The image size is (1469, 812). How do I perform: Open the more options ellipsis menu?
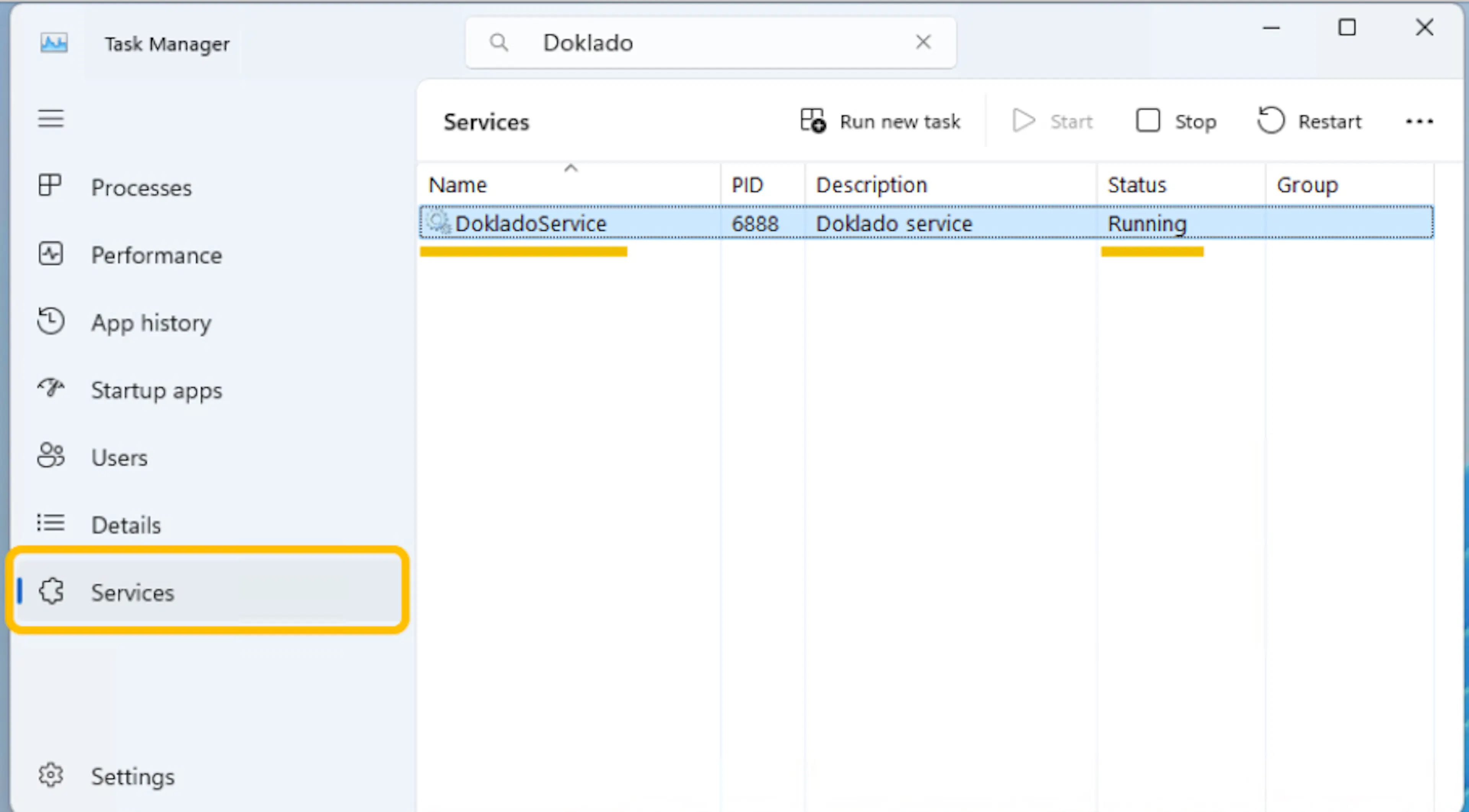tap(1419, 121)
